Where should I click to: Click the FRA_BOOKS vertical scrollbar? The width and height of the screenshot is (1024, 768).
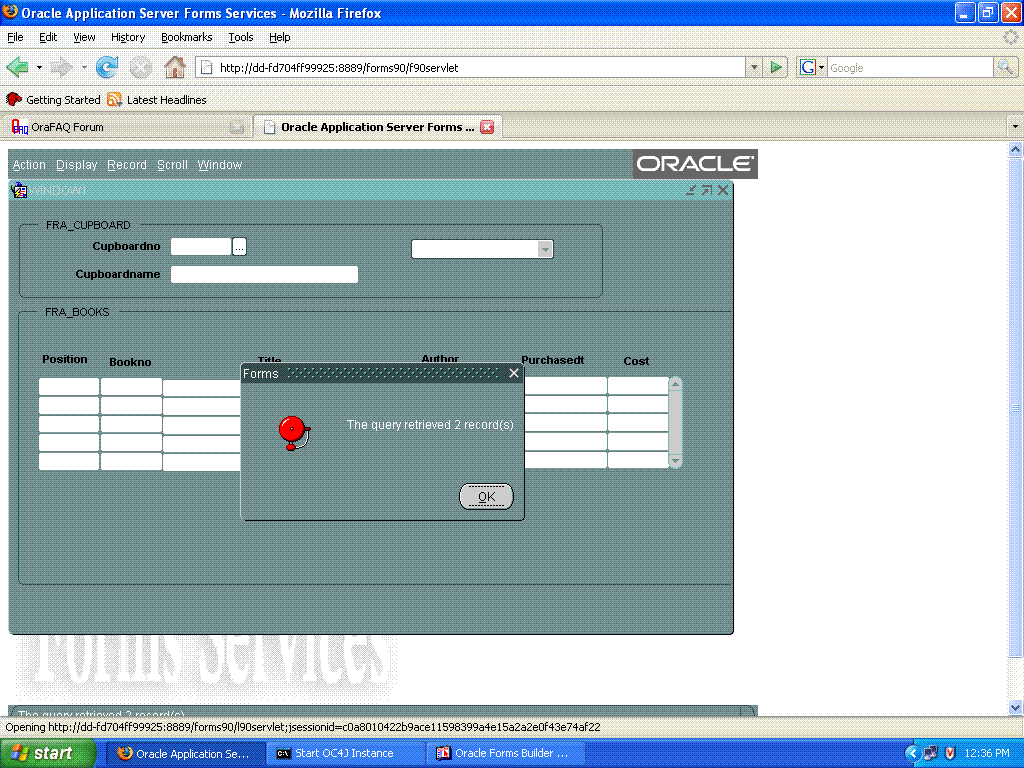coord(675,422)
